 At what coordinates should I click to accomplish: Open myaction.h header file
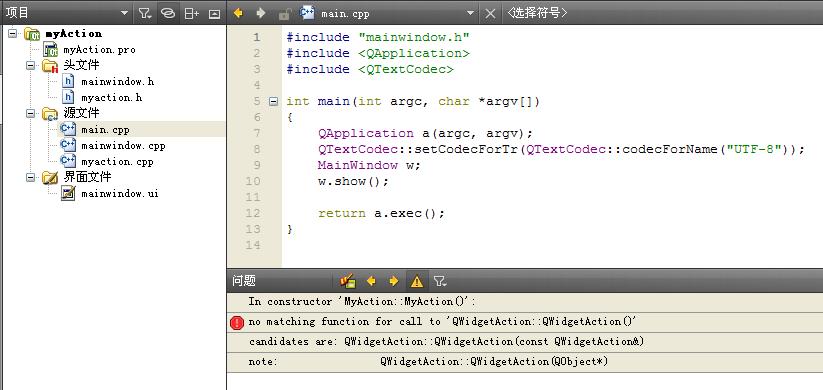(111, 98)
